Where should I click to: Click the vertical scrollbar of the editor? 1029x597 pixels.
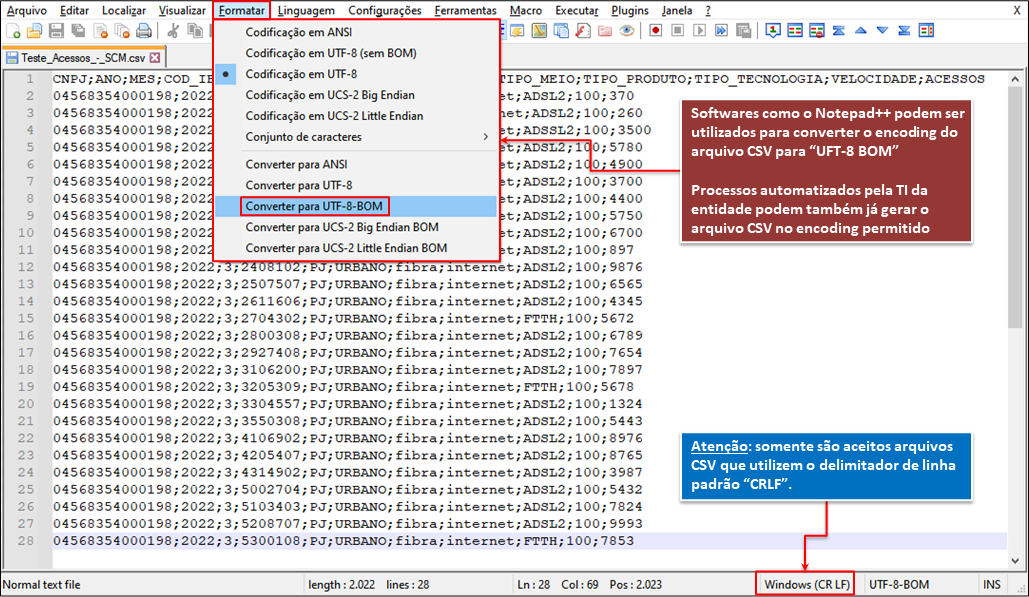click(1015, 300)
